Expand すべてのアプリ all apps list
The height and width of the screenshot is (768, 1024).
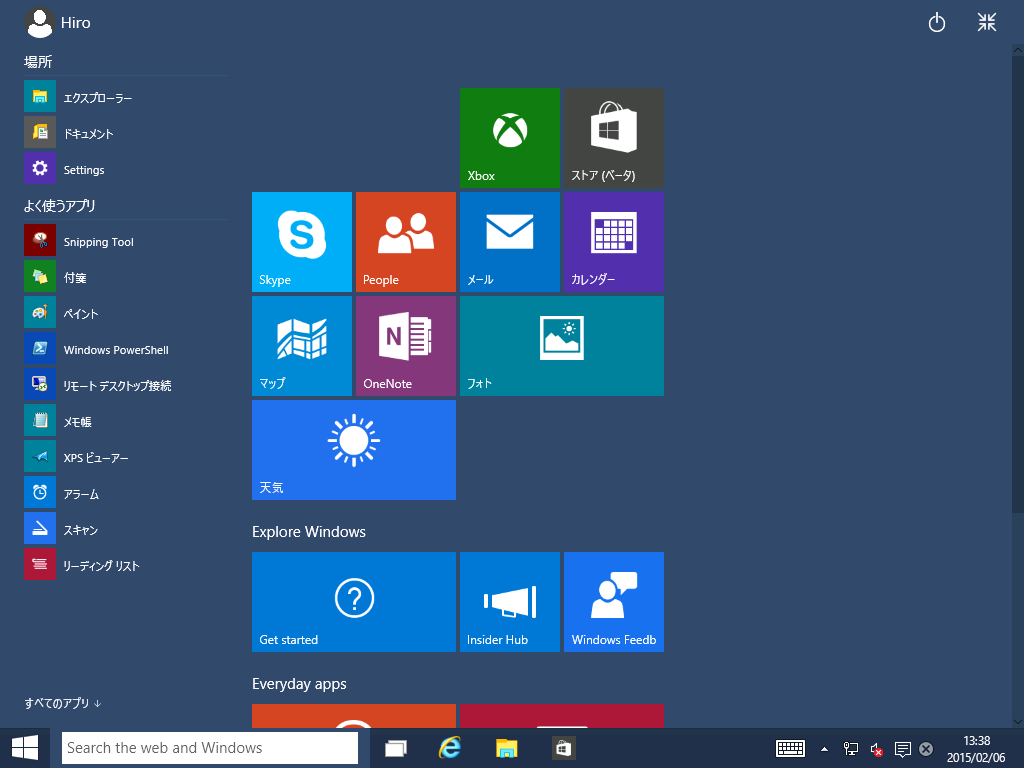tap(63, 703)
